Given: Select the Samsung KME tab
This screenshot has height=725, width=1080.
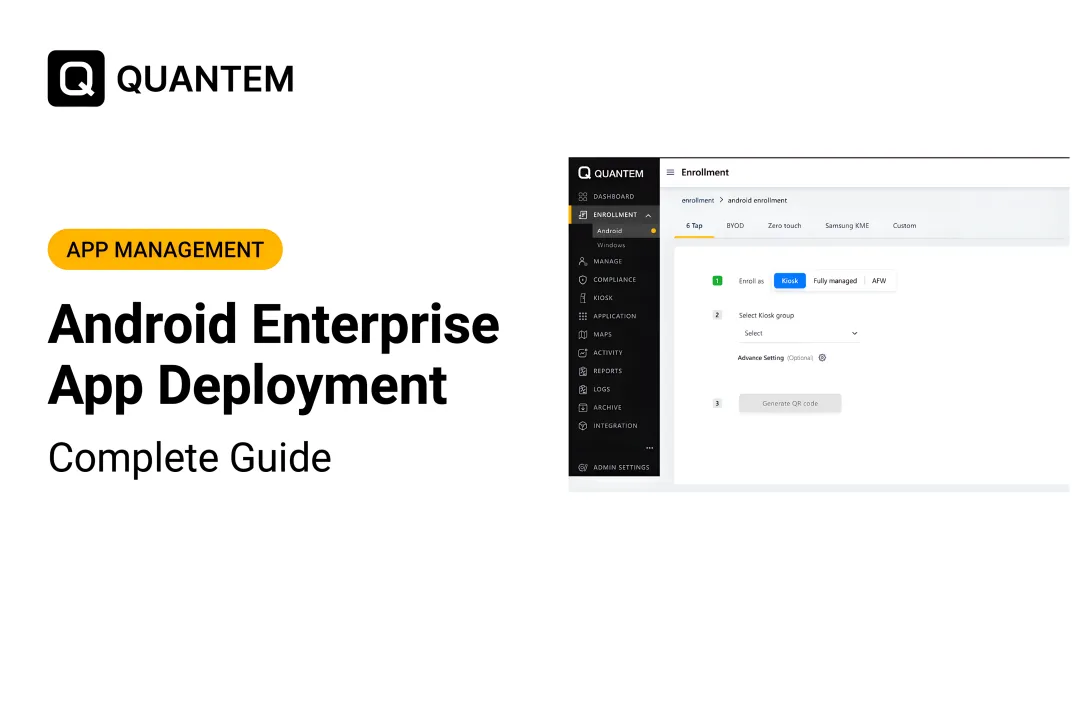Looking at the screenshot, I should point(847,225).
